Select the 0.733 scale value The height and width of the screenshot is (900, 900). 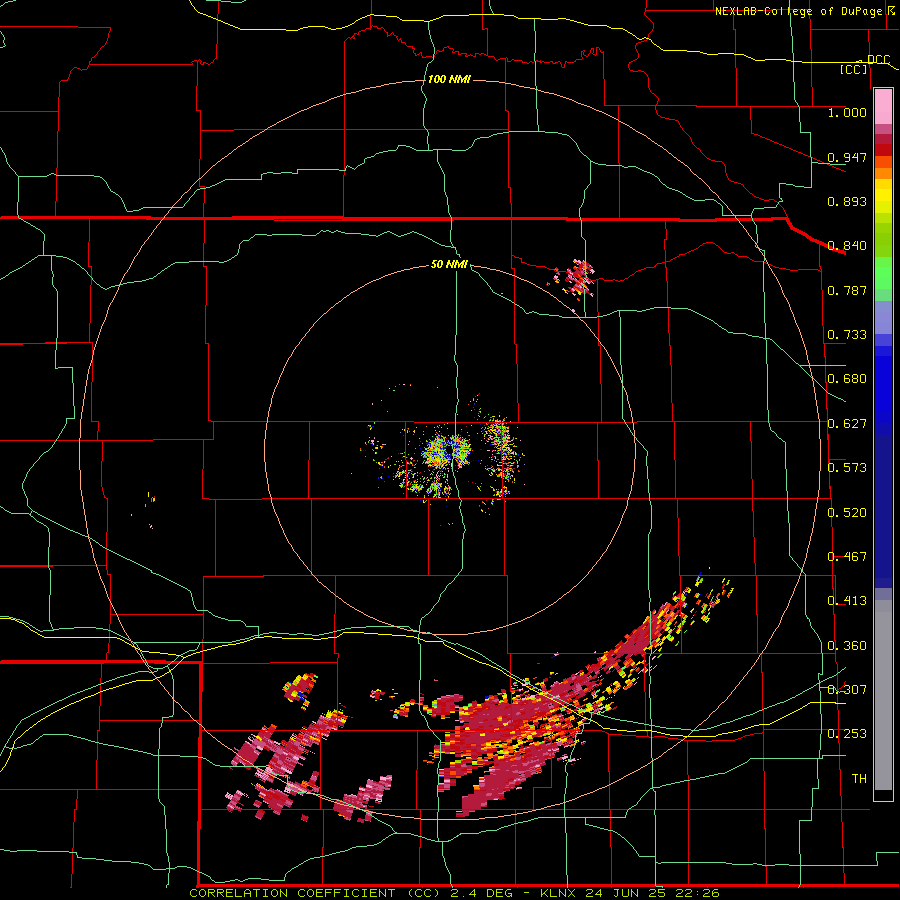[847, 335]
